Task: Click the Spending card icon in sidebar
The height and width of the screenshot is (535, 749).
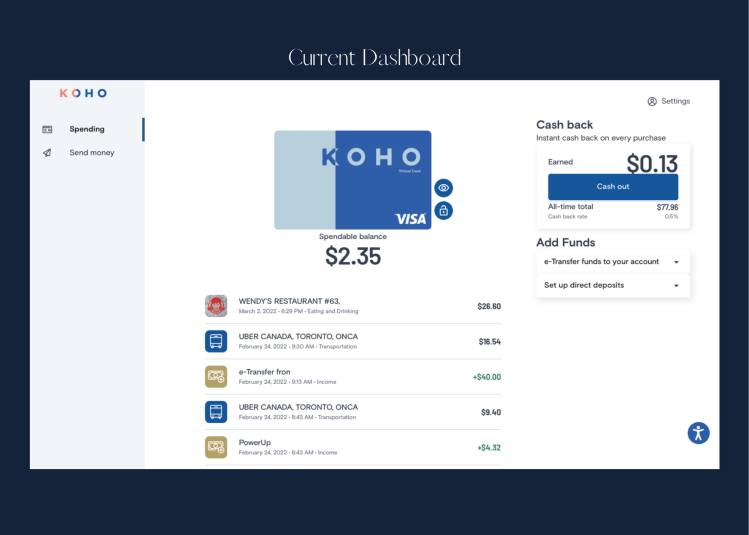Action: click(x=47, y=129)
